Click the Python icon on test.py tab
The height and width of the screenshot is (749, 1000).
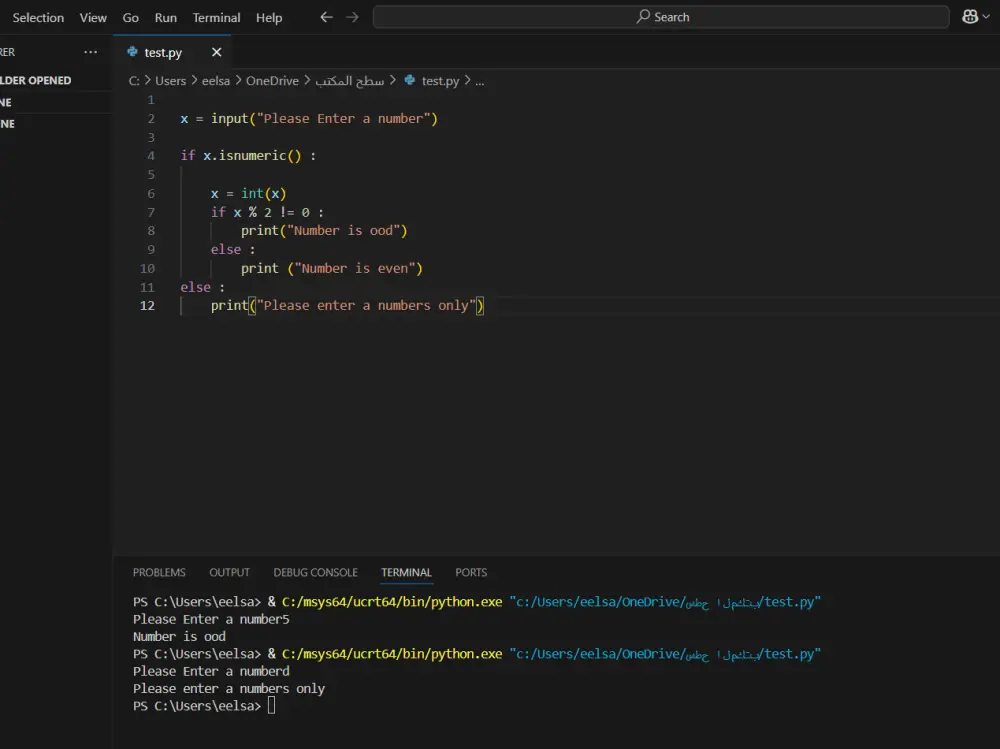tap(132, 52)
